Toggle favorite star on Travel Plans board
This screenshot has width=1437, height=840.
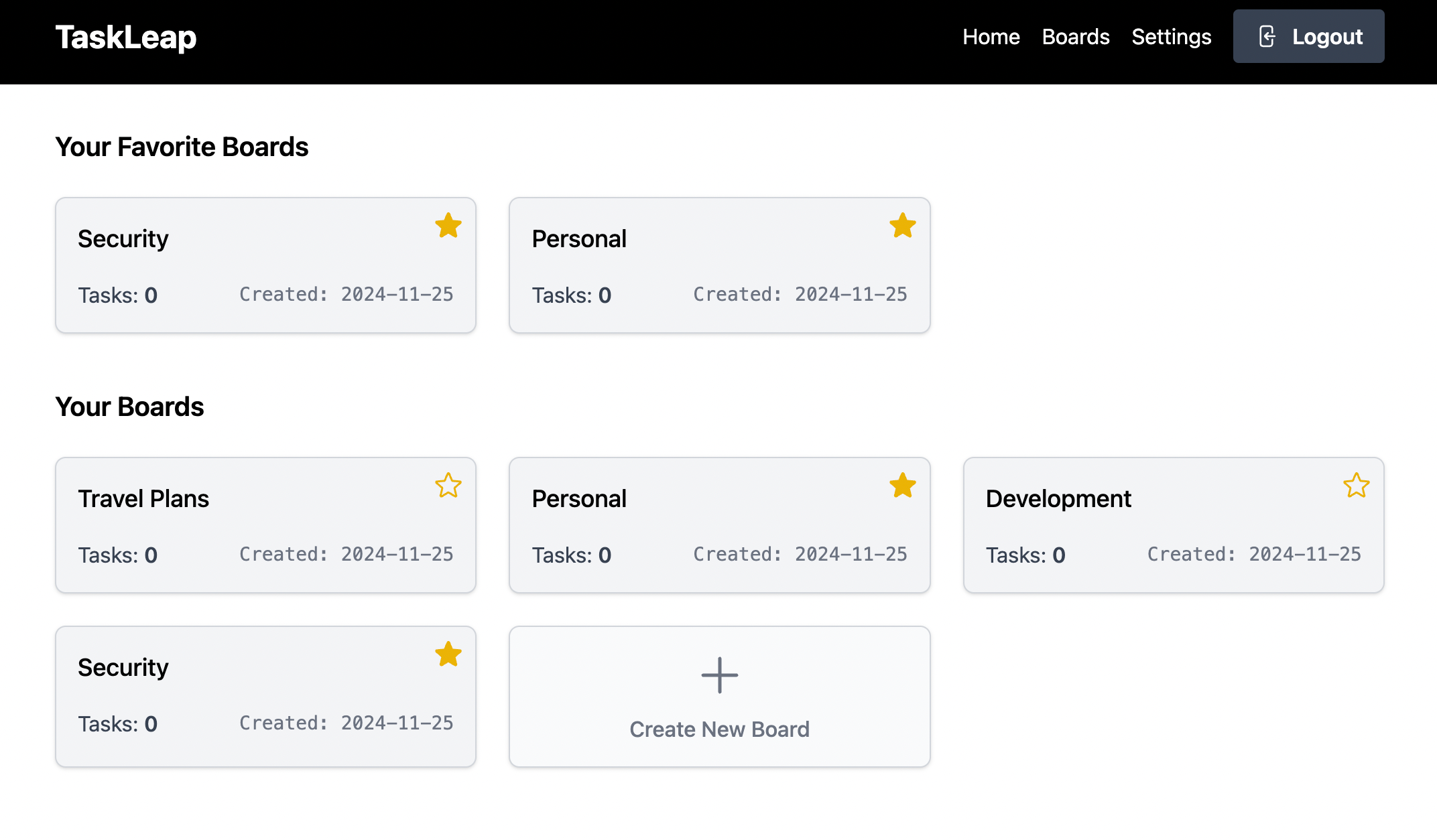pos(448,486)
